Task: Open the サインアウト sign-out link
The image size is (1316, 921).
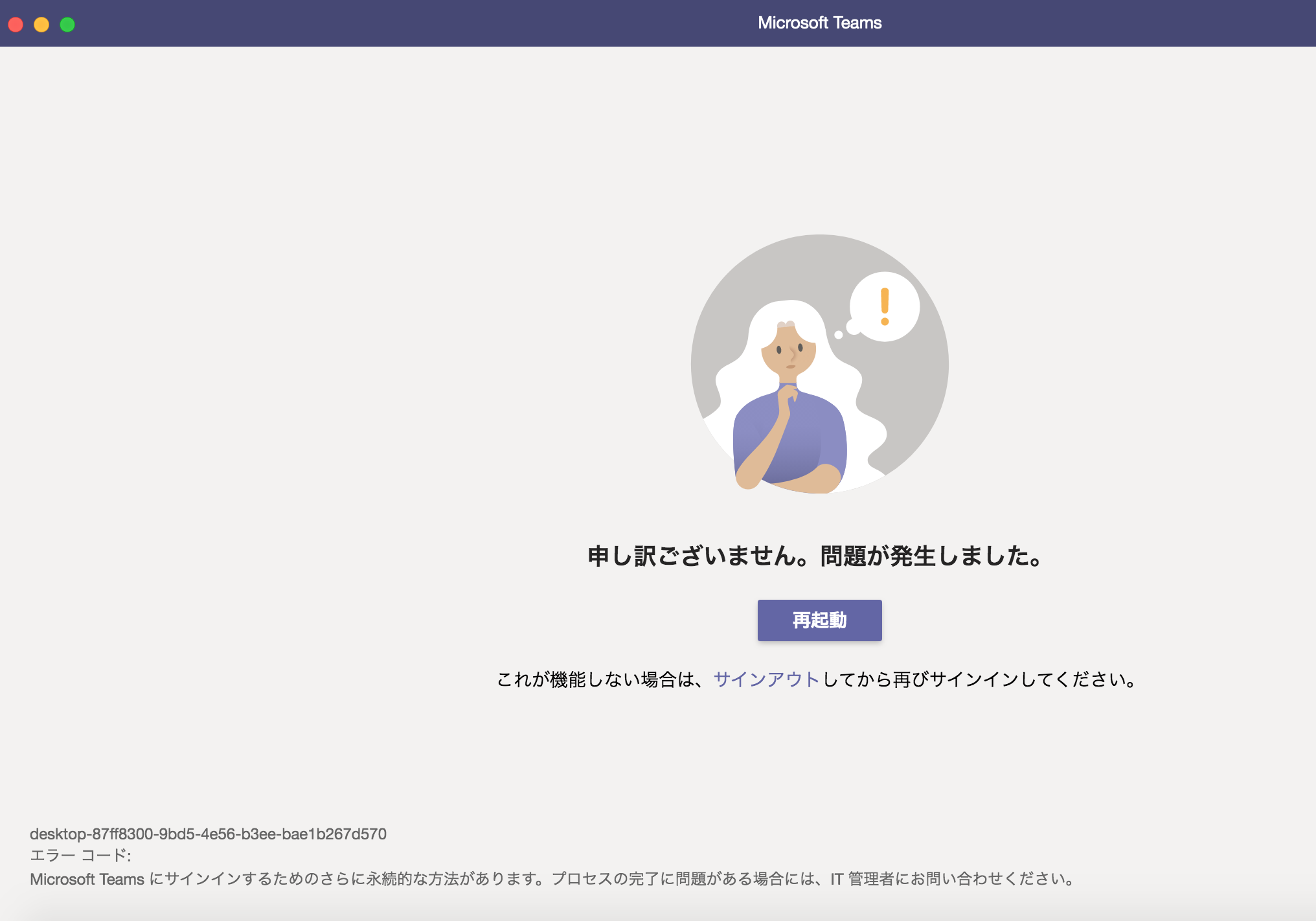Action: pyautogui.click(x=767, y=679)
